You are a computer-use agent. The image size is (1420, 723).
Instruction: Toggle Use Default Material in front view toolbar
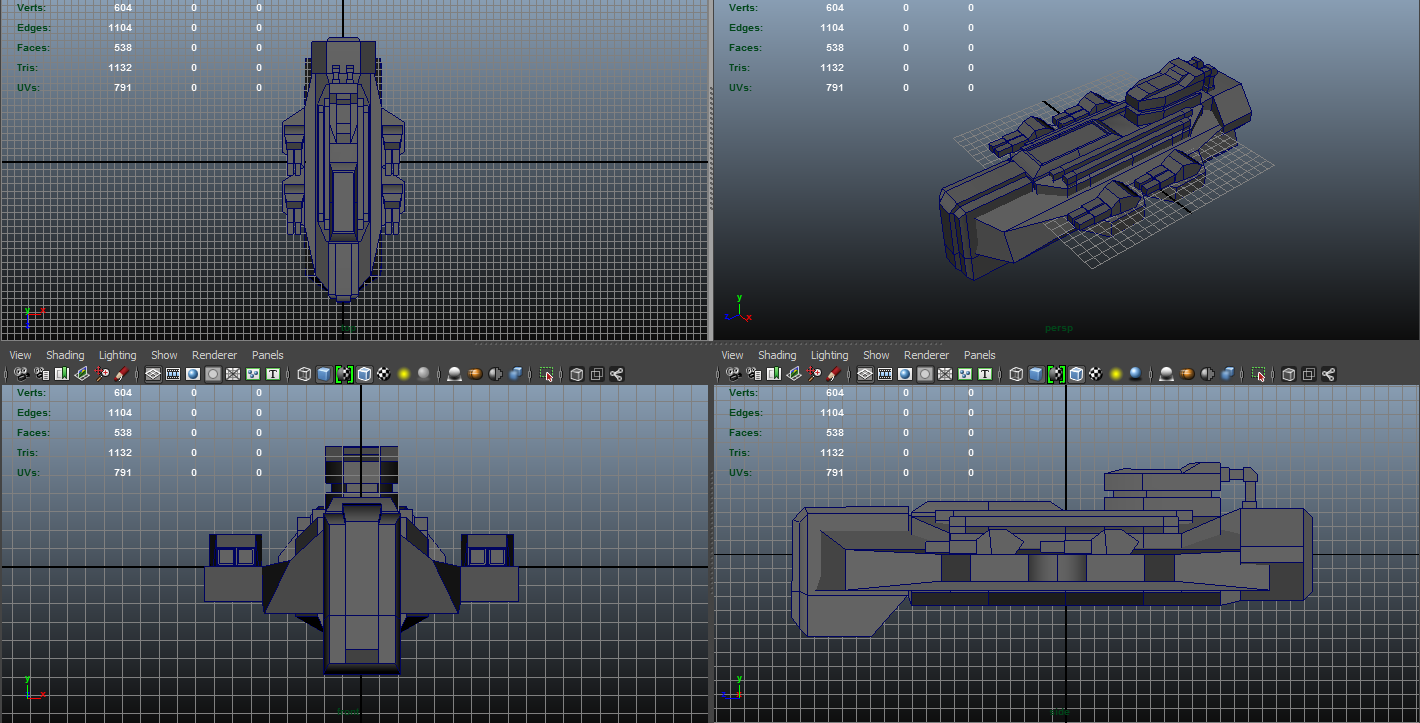(344, 374)
